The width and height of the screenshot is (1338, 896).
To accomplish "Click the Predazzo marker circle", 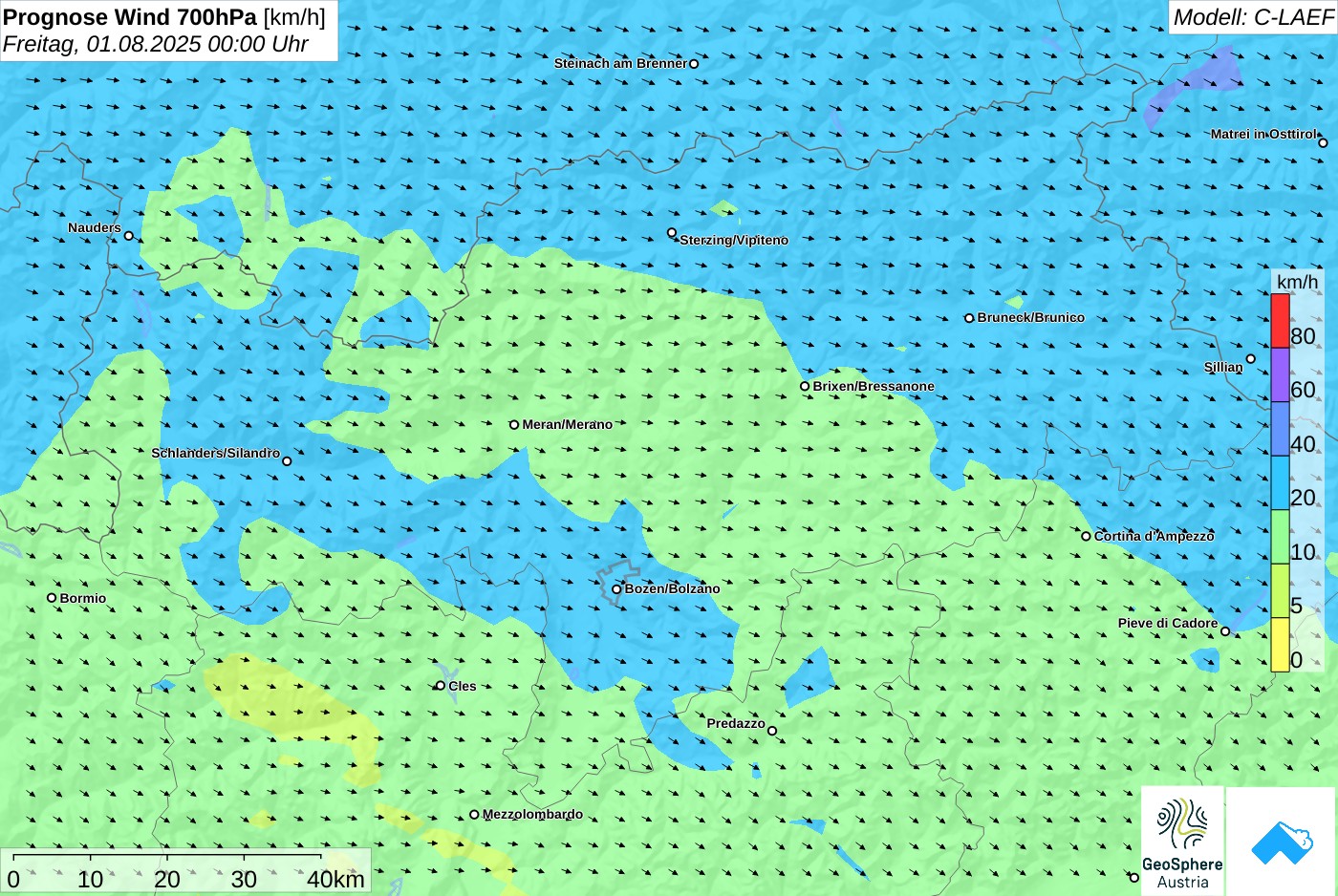I will click(772, 732).
